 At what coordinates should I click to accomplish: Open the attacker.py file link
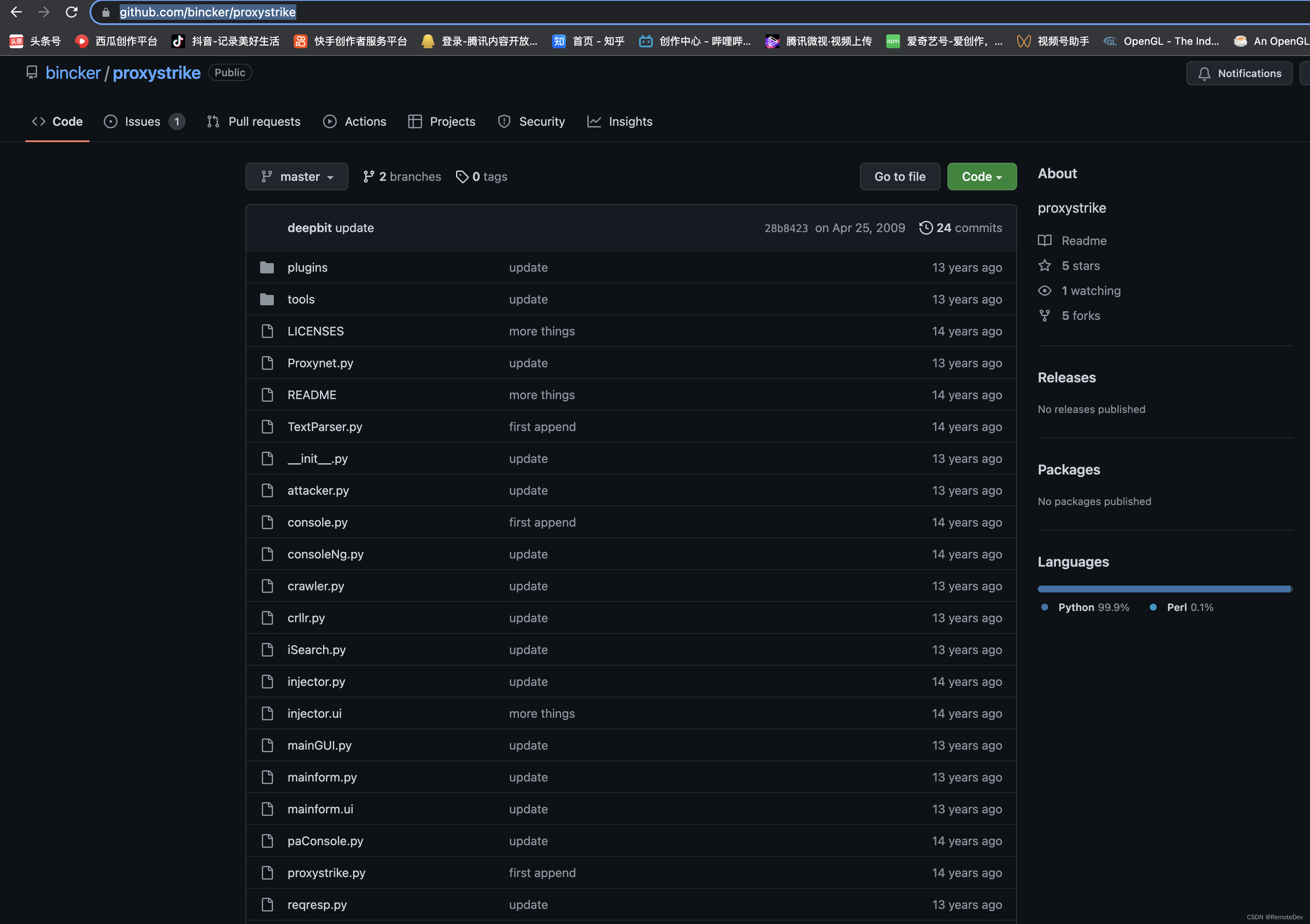tap(318, 490)
